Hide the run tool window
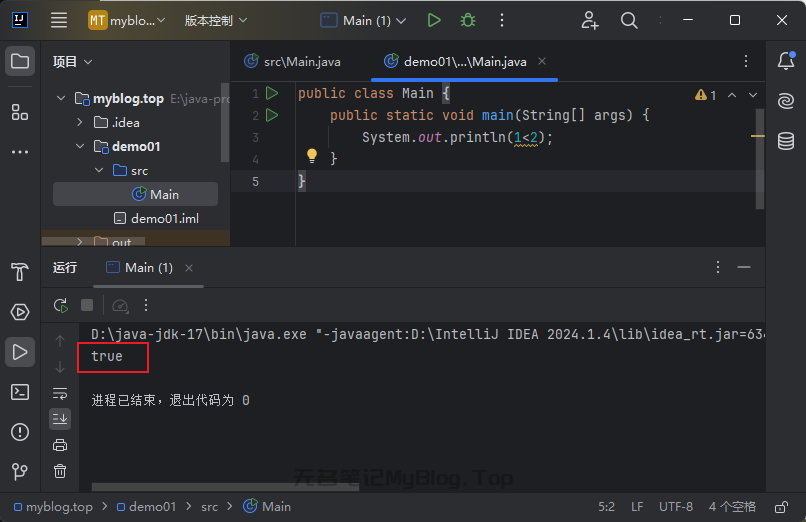 pyautogui.click(x=744, y=267)
